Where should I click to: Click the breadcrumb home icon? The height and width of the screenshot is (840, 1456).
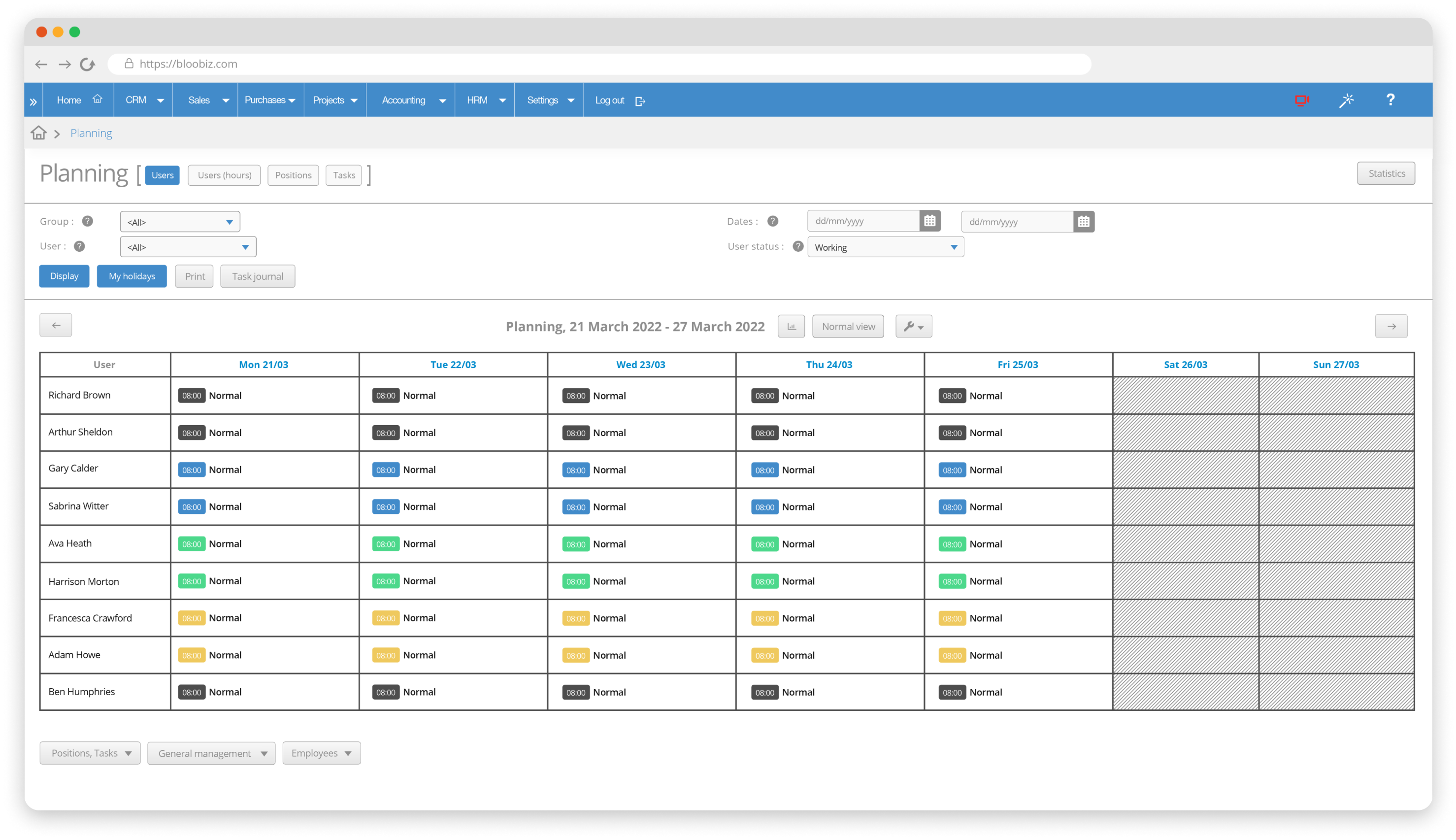[x=38, y=134]
